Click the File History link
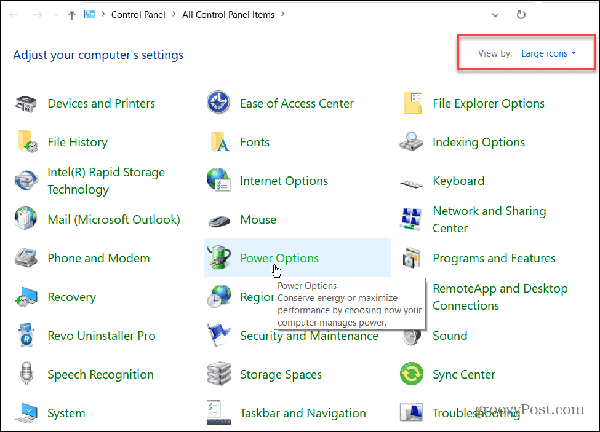Screen dimensions: 600x432 (77, 142)
